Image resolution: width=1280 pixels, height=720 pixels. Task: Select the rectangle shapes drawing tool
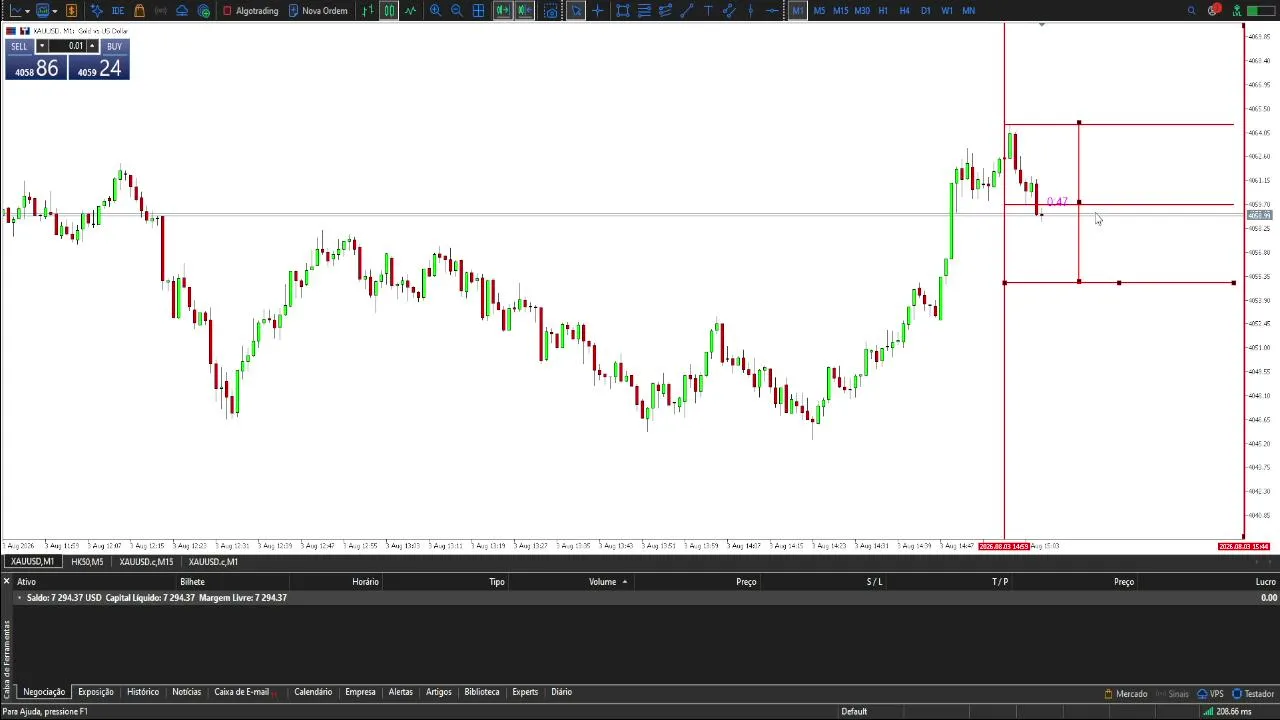[x=623, y=10]
